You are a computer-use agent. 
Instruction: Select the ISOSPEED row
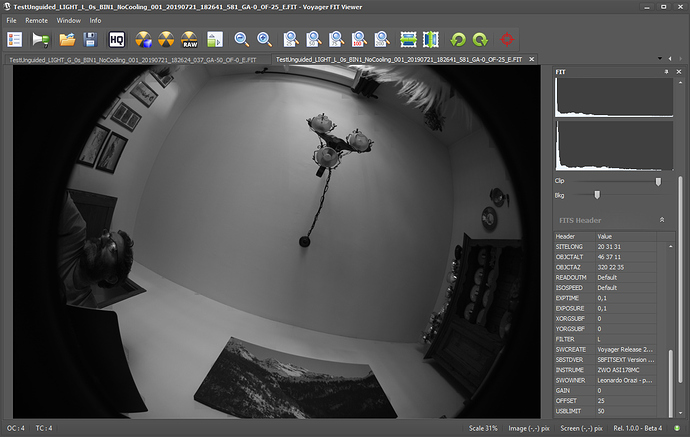pos(605,288)
